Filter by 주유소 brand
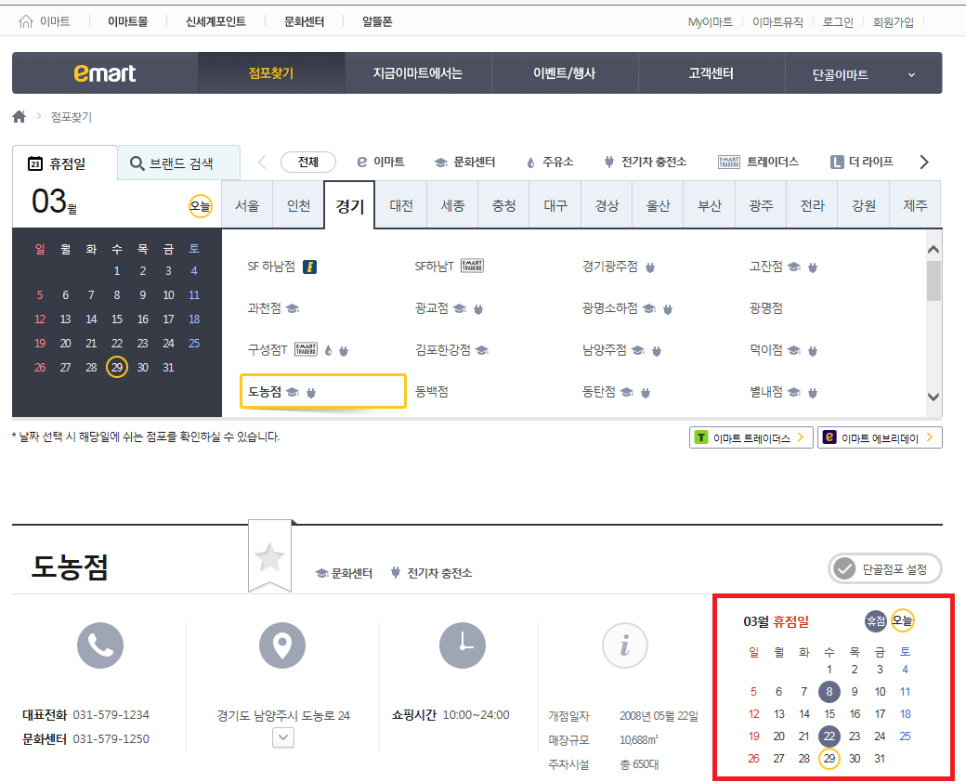966x782 pixels. tap(550, 162)
